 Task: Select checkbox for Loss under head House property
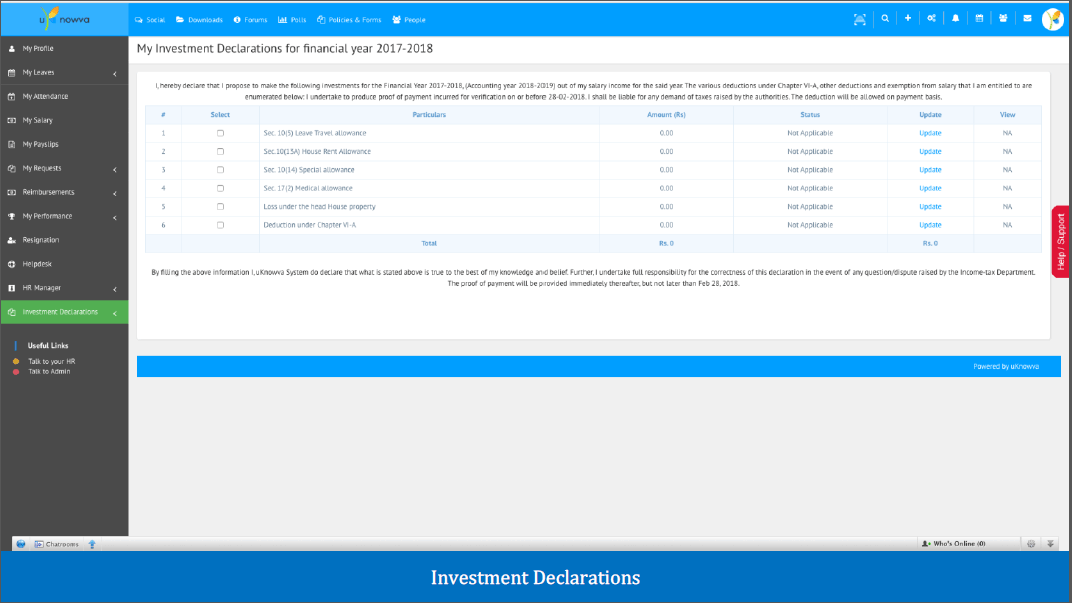coord(220,206)
